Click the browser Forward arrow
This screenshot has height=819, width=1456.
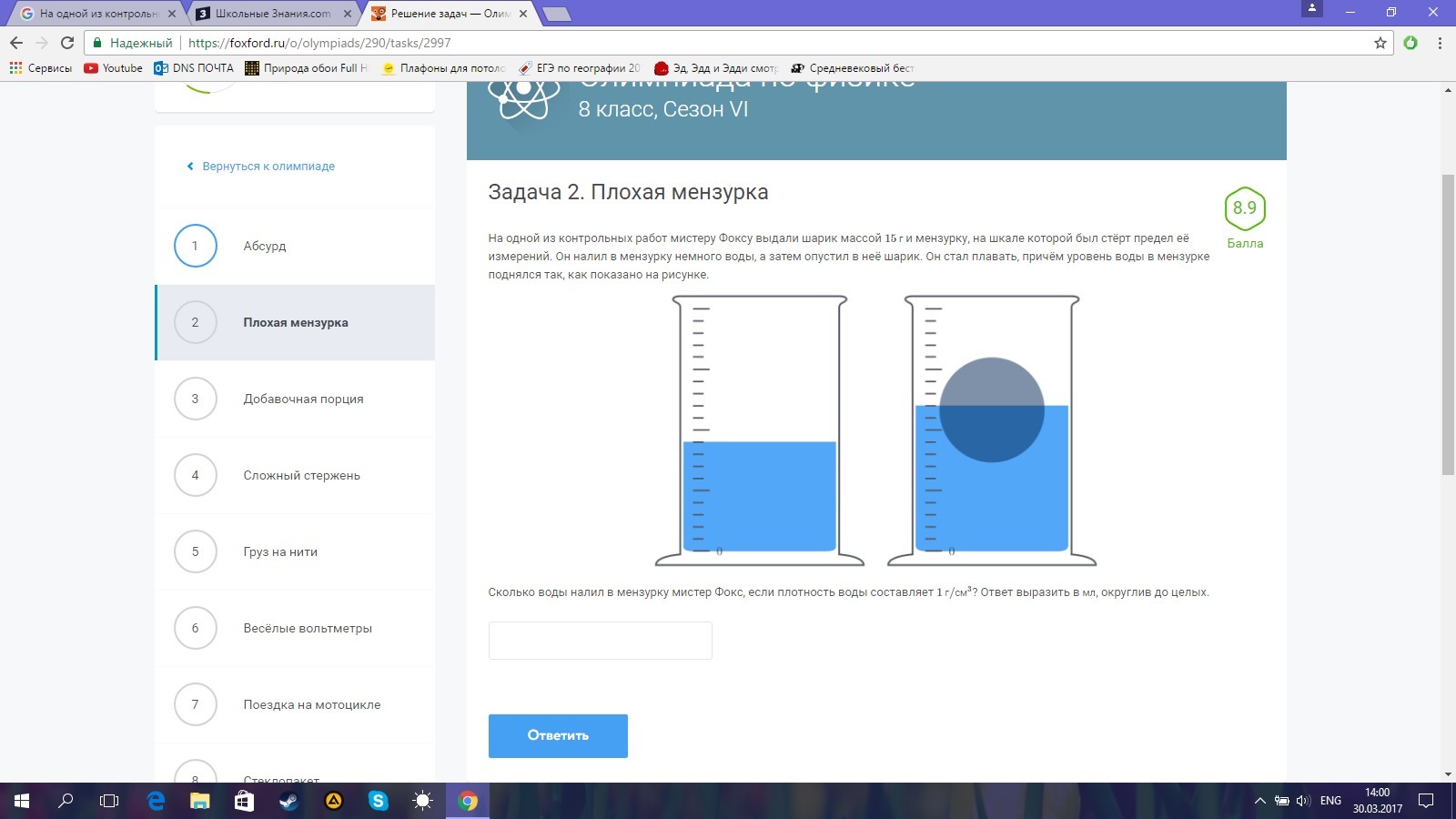click(42, 43)
